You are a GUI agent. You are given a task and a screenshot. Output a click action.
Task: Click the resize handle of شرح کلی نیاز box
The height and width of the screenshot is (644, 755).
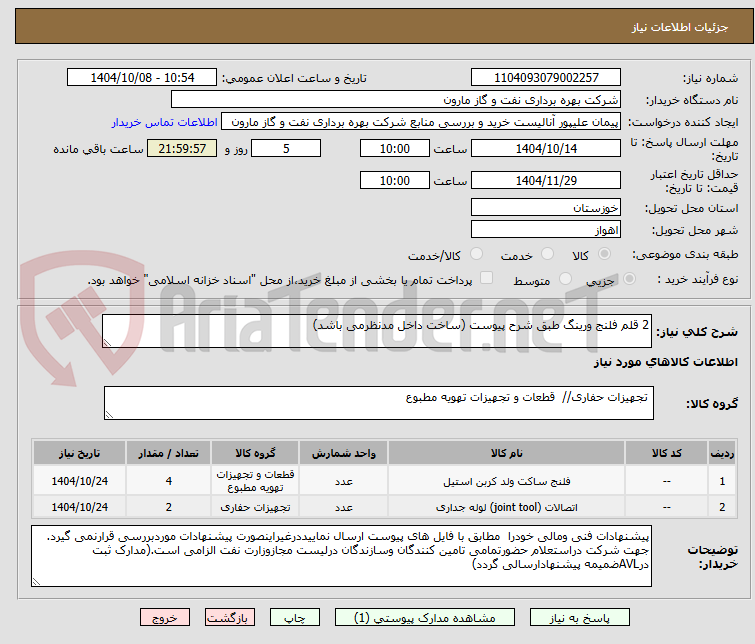pos(107,343)
